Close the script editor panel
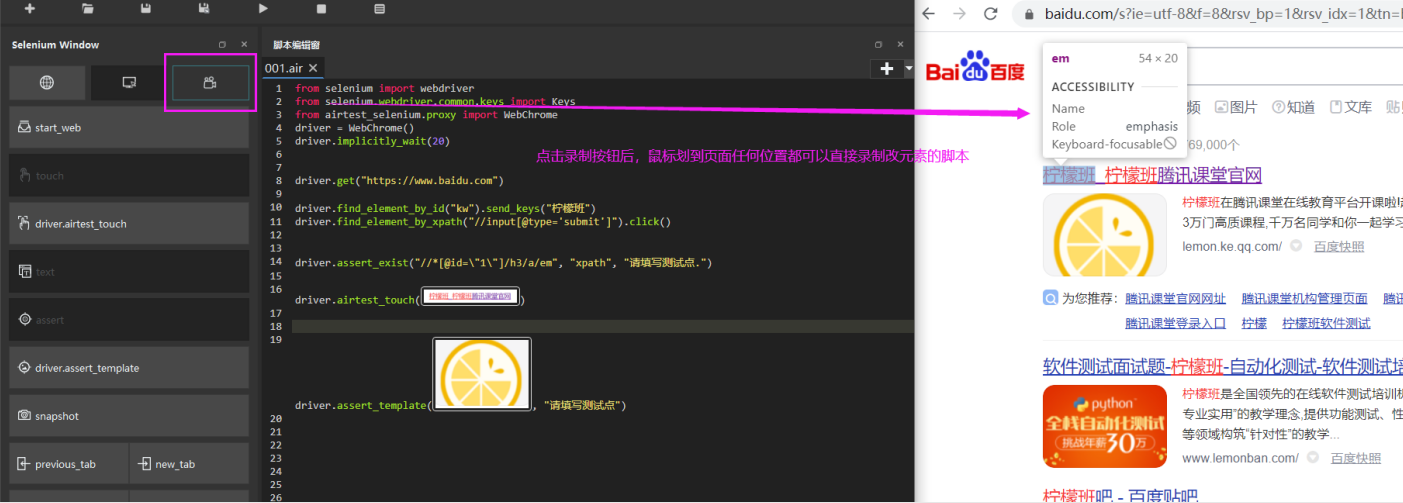1403x503 pixels. tap(900, 45)
